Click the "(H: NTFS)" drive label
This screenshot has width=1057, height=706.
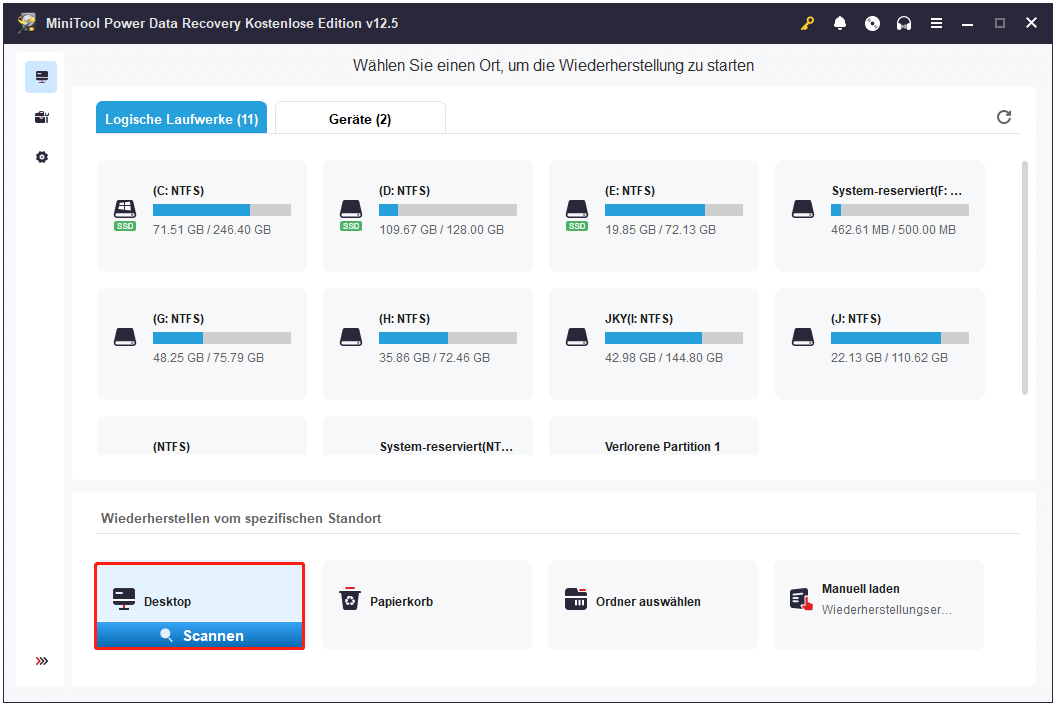coord(404,319)
